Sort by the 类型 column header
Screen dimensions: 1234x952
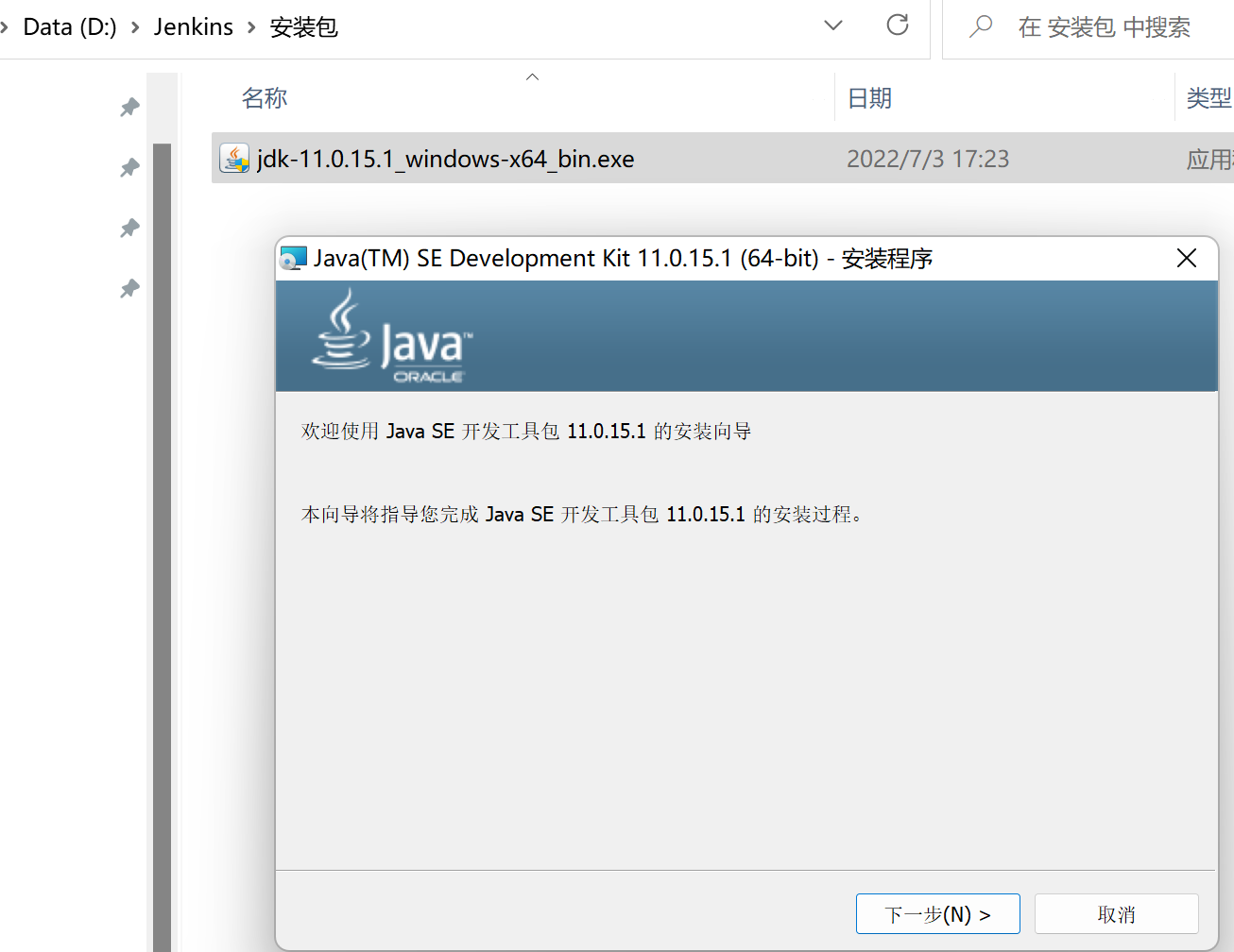(1209, 97)
